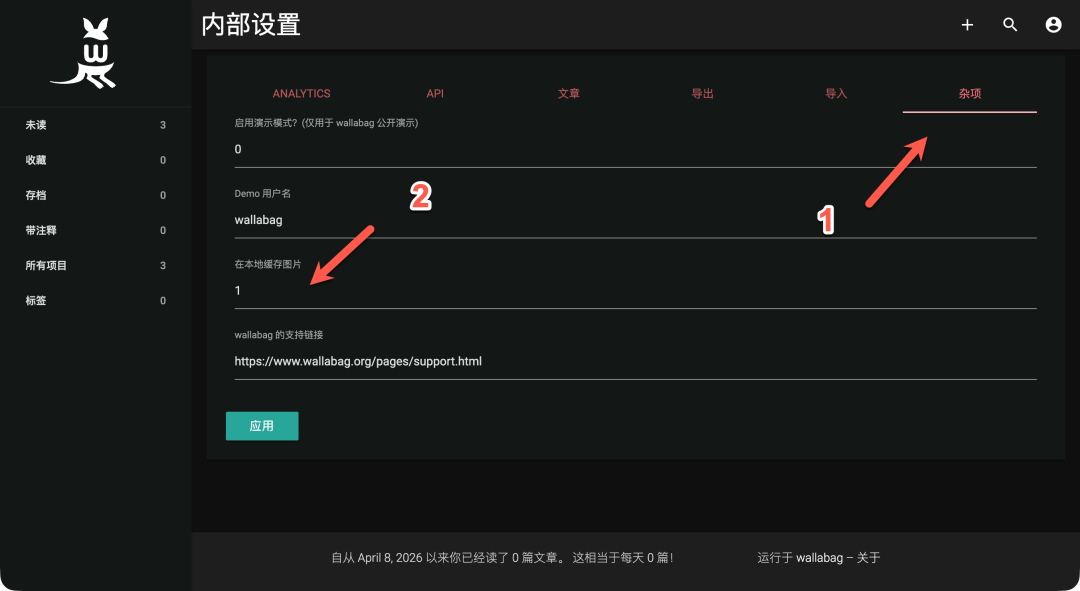Open 未读 entries in sidebar
The width and height of the screenshot is (1080, 591).
click(96, 125)
